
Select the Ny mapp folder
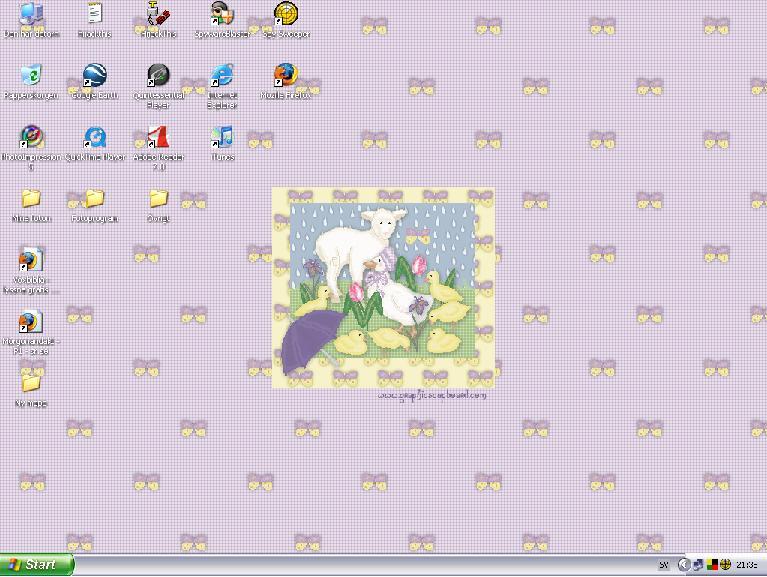coord(31,384)
